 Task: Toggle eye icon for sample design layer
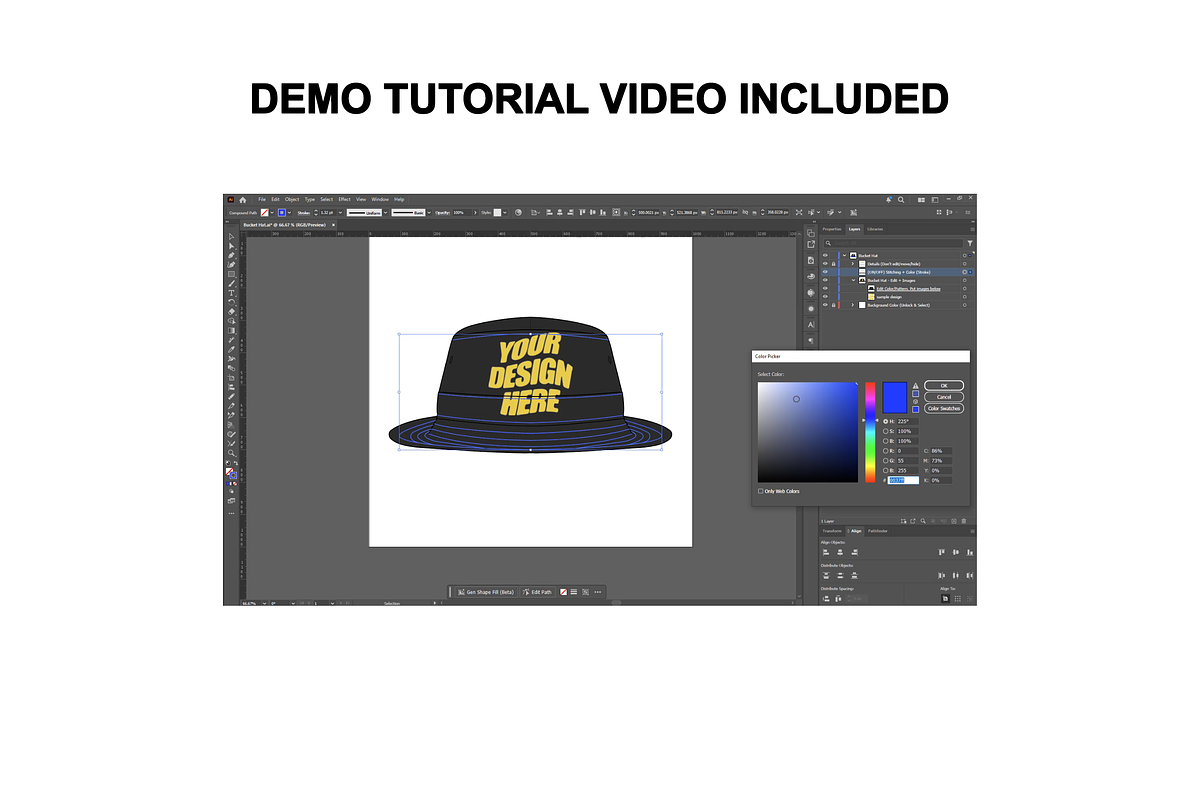pos(825,296)
